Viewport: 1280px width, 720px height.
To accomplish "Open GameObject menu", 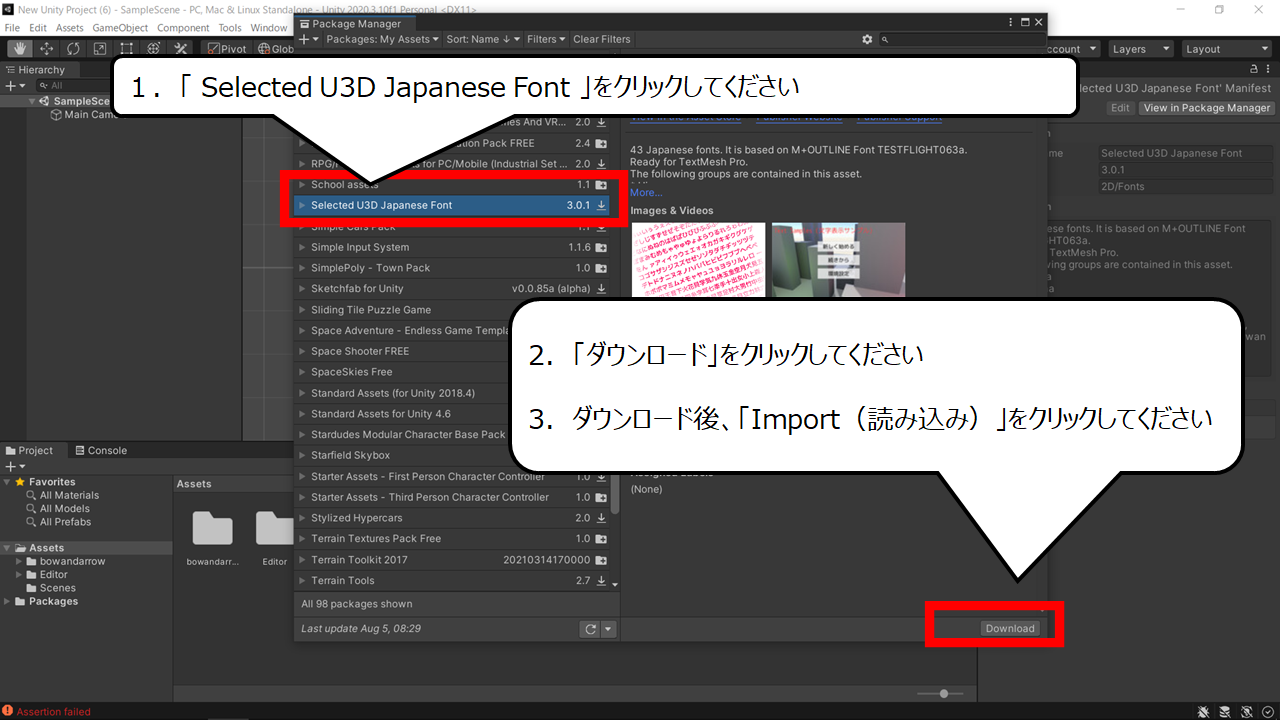I will point(121,28).
